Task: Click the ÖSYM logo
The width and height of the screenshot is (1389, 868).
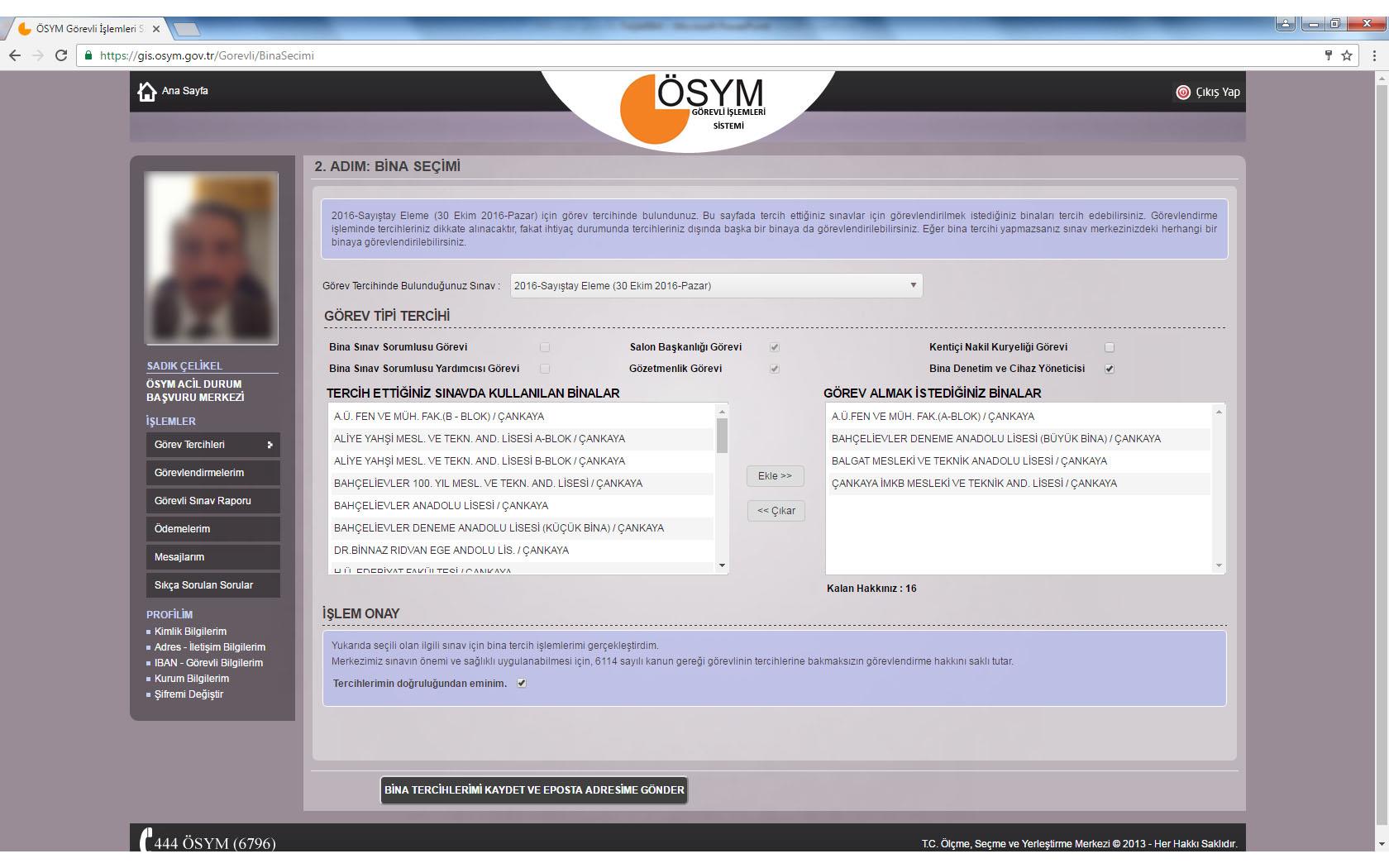Action: click(x=693, y=107)
